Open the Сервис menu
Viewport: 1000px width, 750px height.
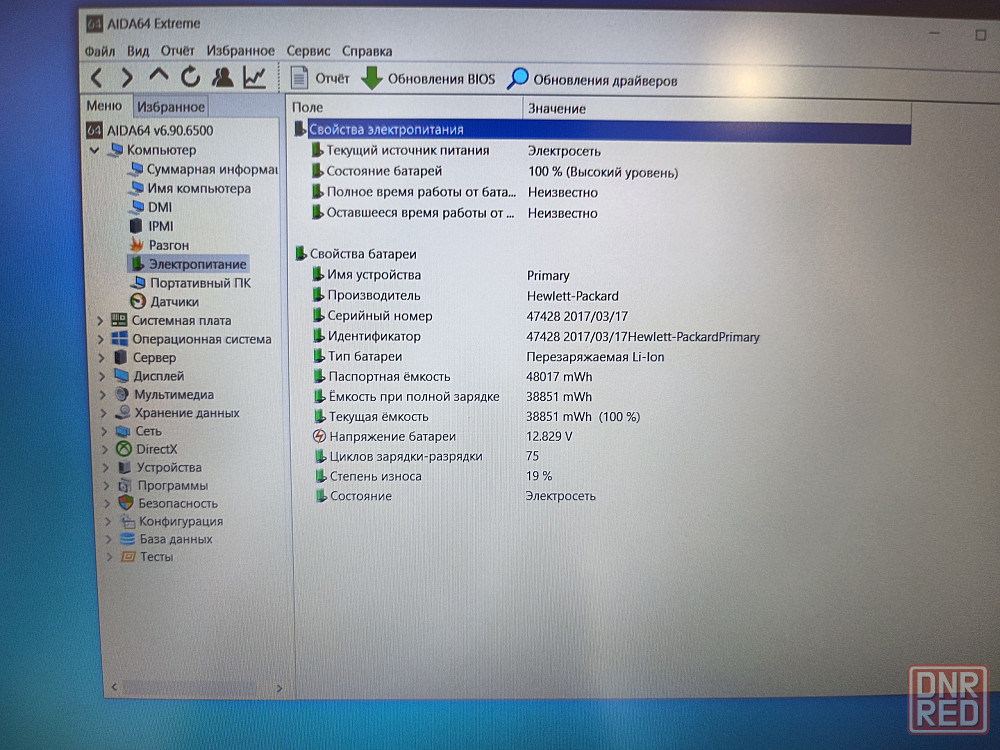(308, 51)
